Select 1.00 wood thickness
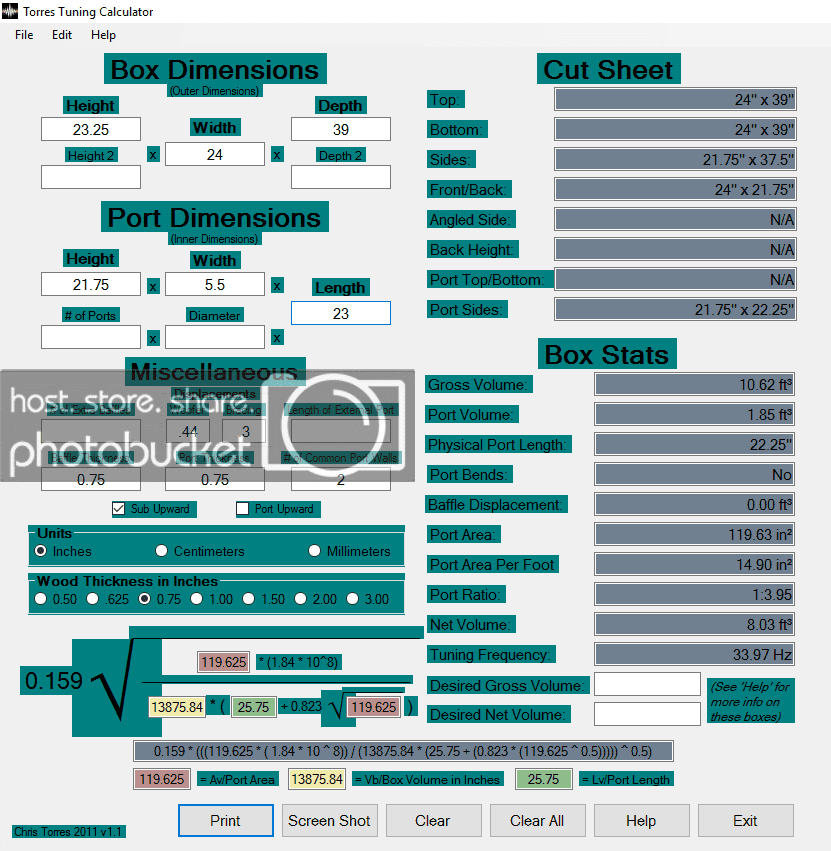The width and height of the screenshot is (831, 851). 196,599
